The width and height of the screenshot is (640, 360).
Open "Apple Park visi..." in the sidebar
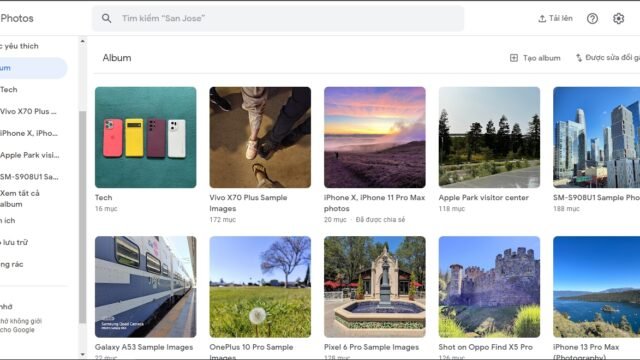coord(29,155)
